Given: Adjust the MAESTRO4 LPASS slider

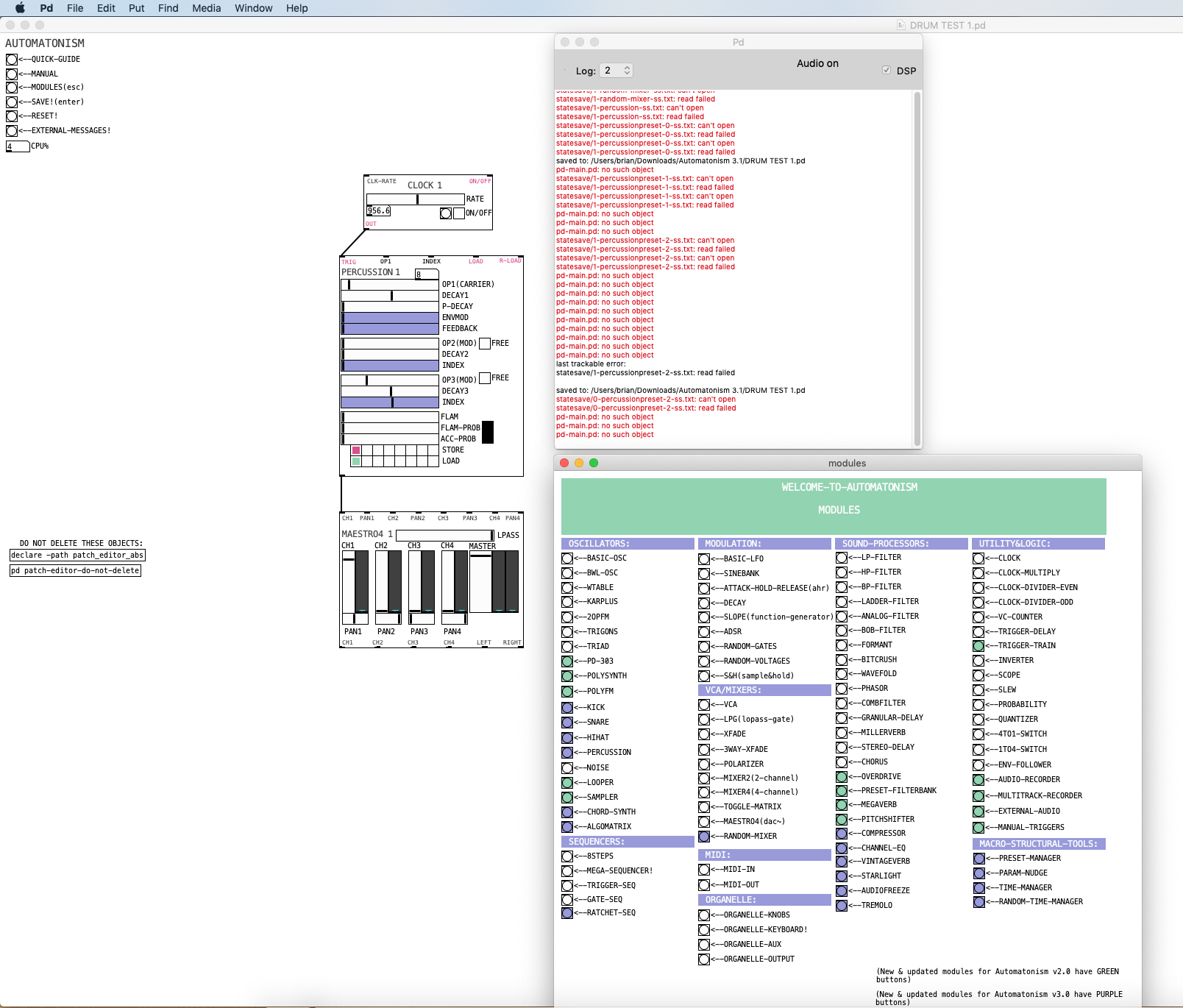Looking at the screenshot, I should [x=445, y=536].
